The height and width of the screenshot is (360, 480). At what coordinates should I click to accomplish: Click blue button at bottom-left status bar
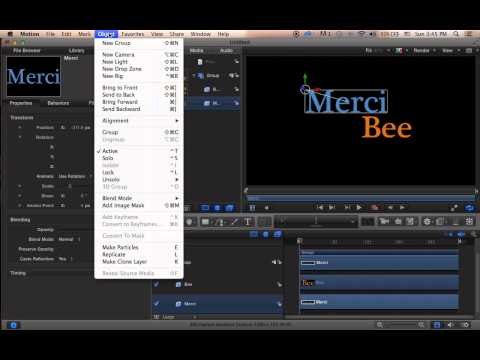13,325
